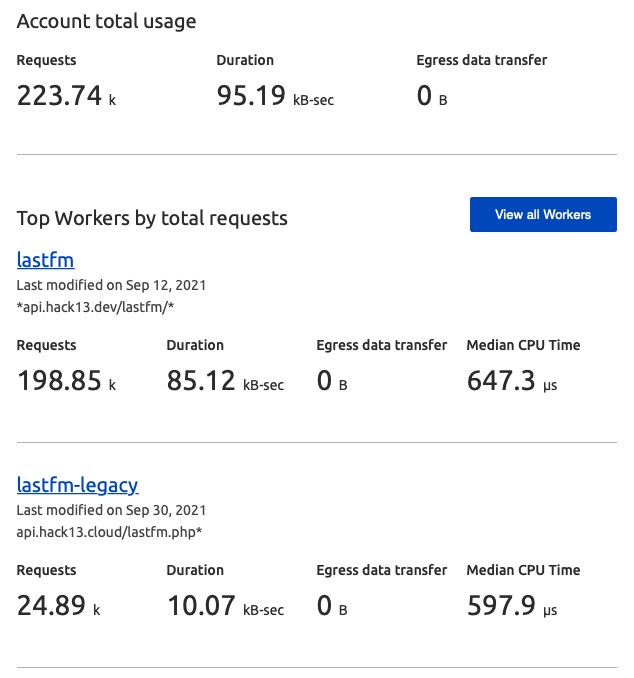Open the lastfm worker link
Viewport: 634px width, 678px height.
[45, 260]
